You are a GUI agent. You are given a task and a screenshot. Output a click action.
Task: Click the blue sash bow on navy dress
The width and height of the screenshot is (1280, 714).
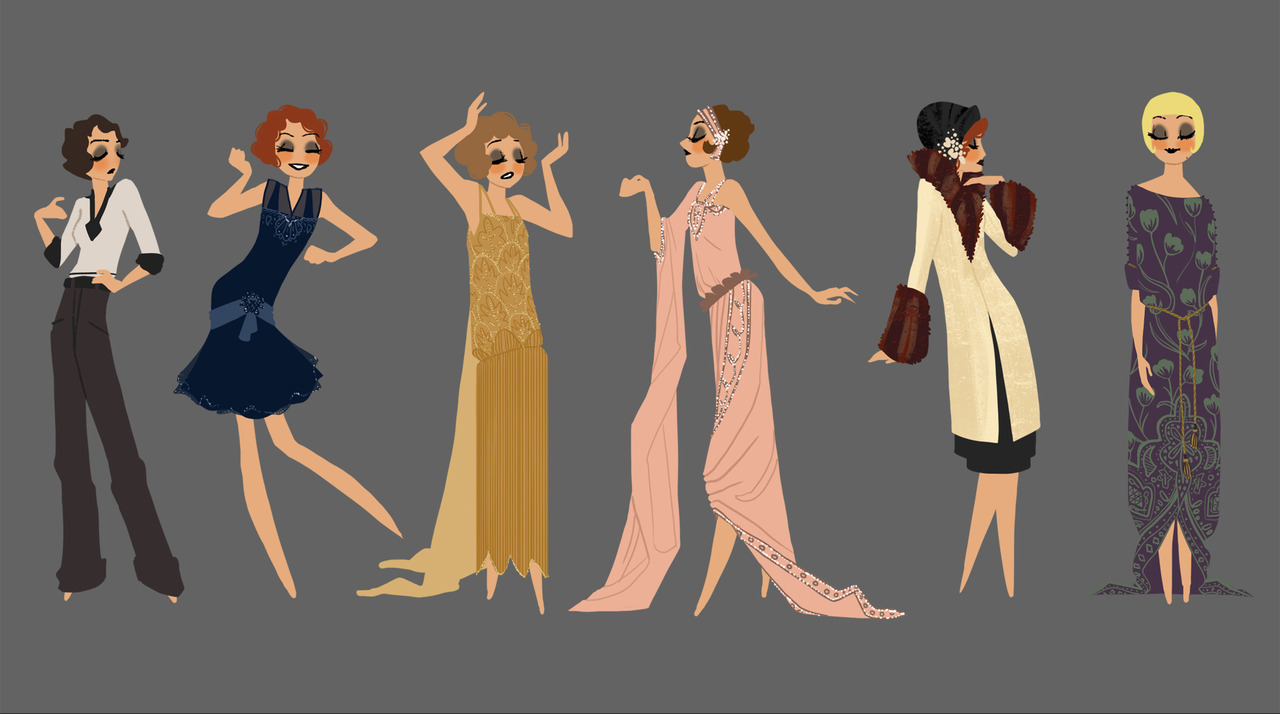point(245,315)
